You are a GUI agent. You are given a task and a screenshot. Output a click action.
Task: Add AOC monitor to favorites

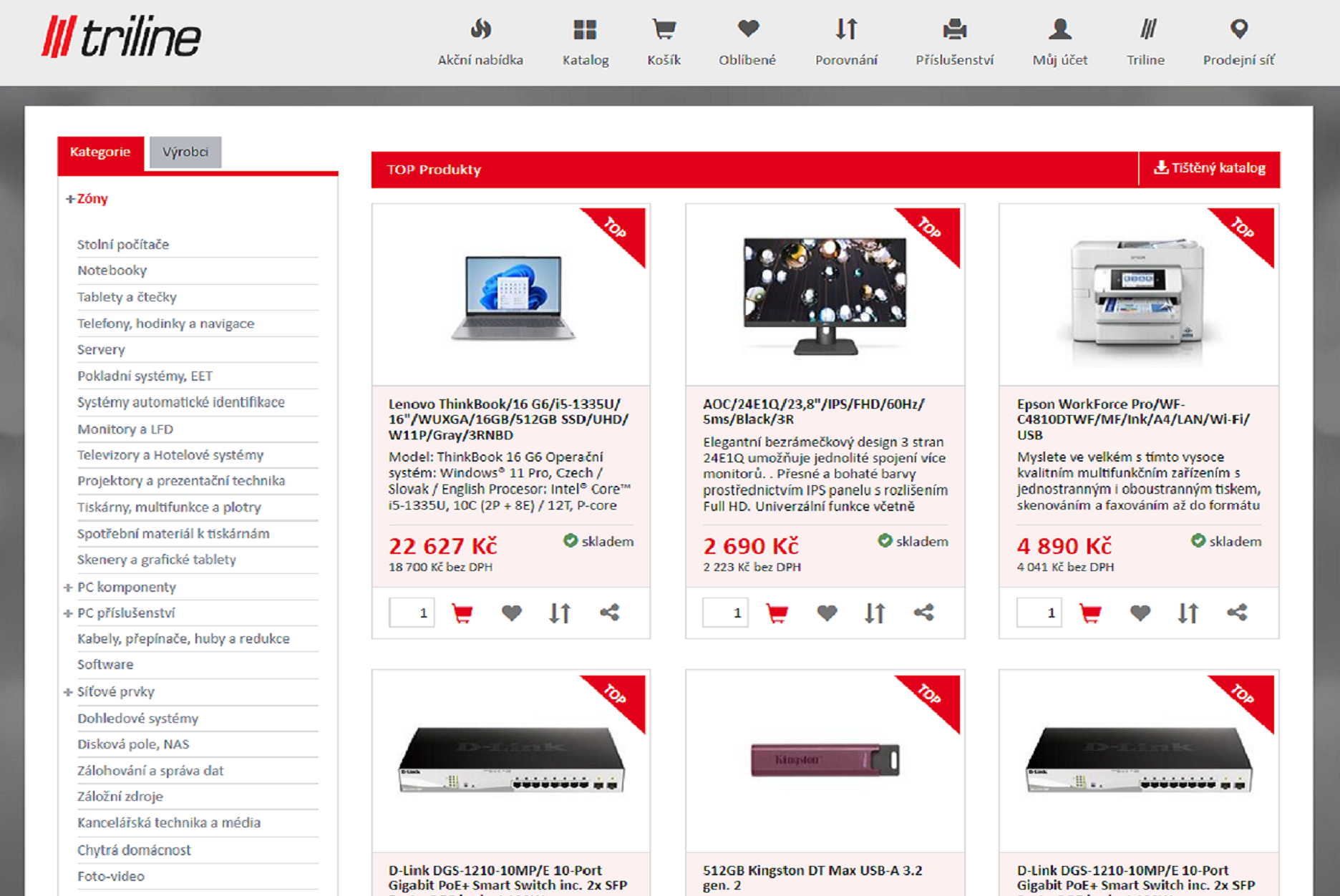(x=827, y=613)
